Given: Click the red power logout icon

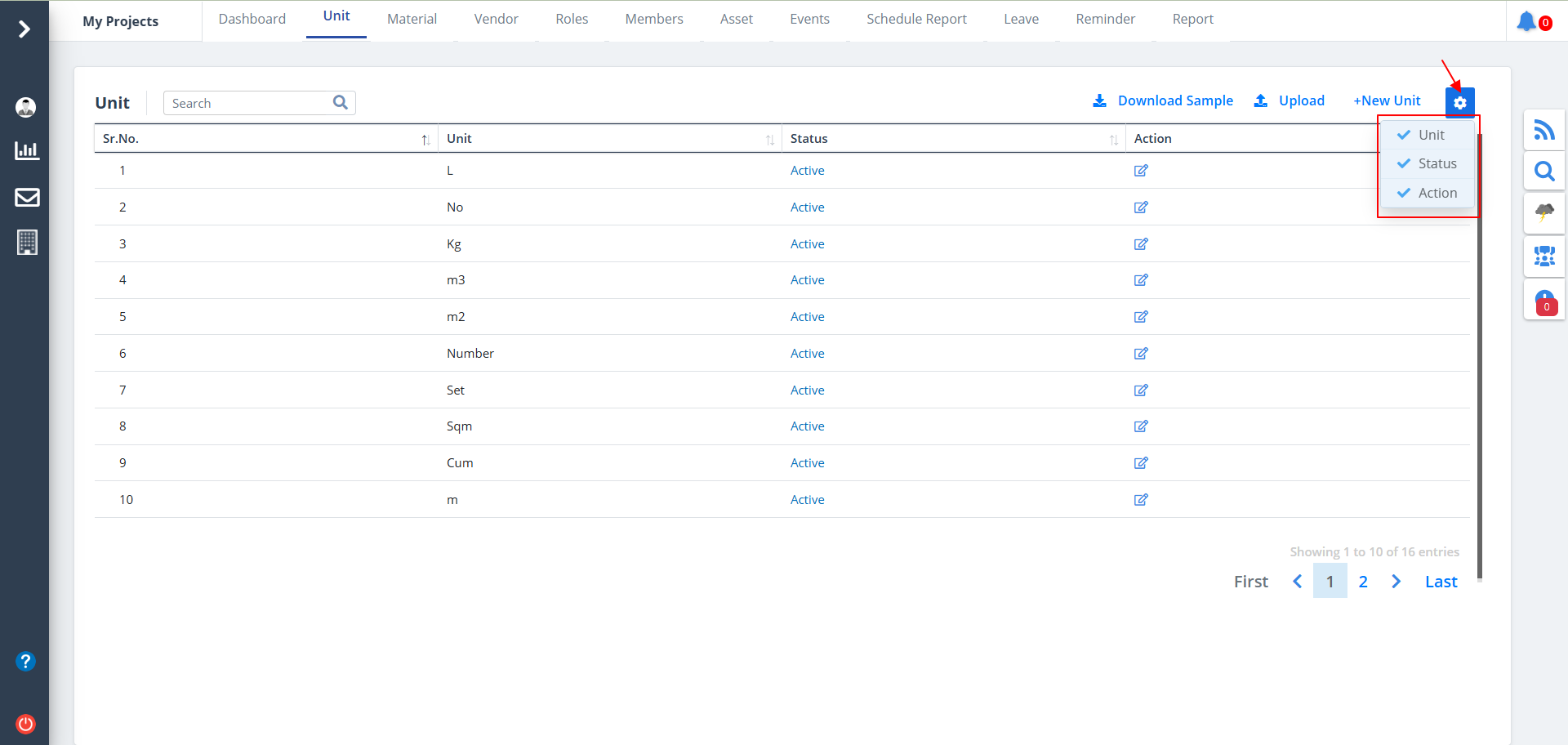Looking at the screenshot, I should tap(26, 724).
